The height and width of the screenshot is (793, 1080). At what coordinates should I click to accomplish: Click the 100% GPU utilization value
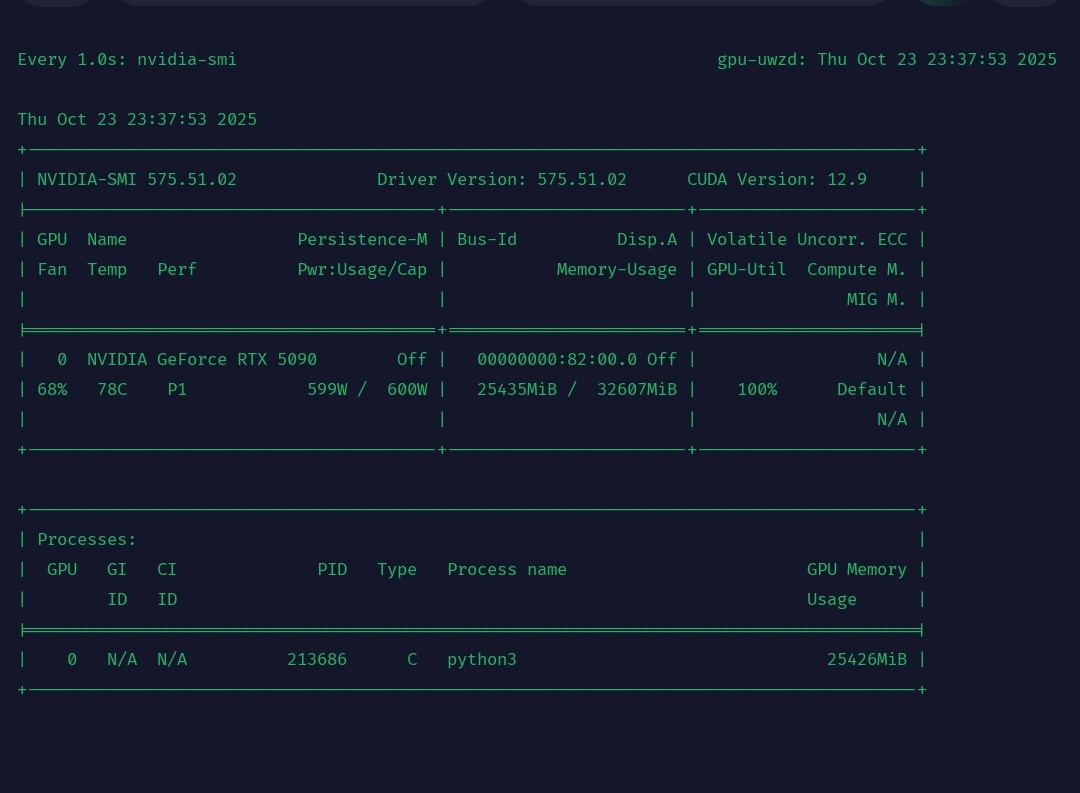tap(757, 389)
